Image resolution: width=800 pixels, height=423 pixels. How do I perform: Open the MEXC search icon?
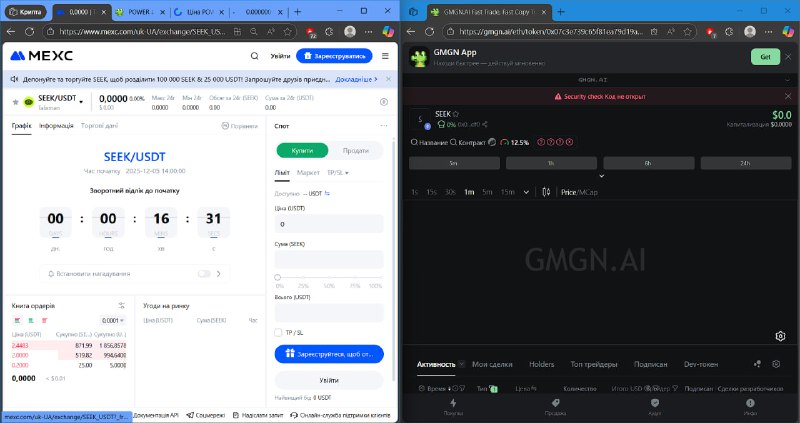tap(254, 56)
